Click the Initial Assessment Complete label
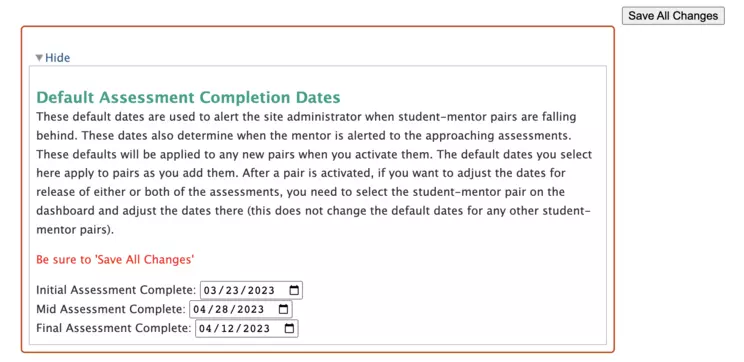This screenshot has width=744, height=362. tap(116, 290)
